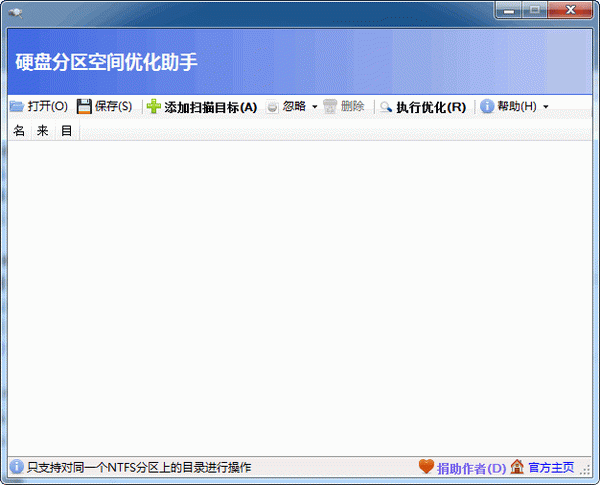Open the 捐助作者(D) link
Viewport: 600px width, 485px height.
click(x=471, y=468)
